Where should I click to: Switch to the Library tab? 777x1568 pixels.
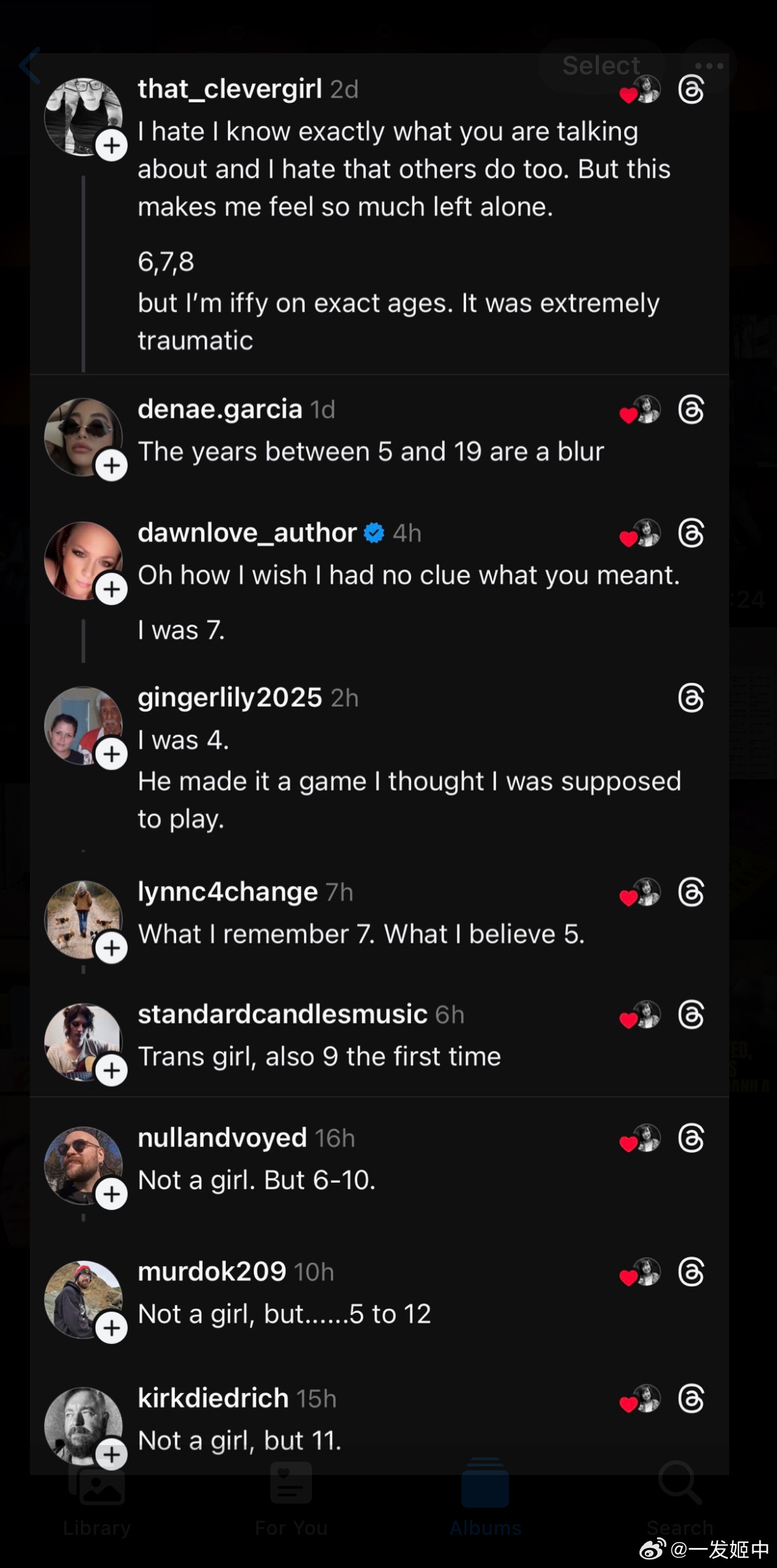tap(97, 1495)
